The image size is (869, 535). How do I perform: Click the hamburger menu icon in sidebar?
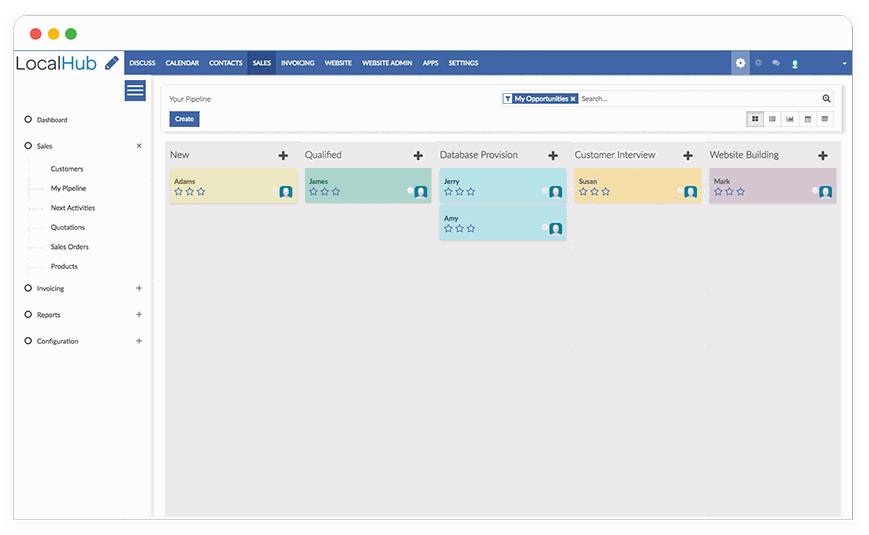point(135,91)
